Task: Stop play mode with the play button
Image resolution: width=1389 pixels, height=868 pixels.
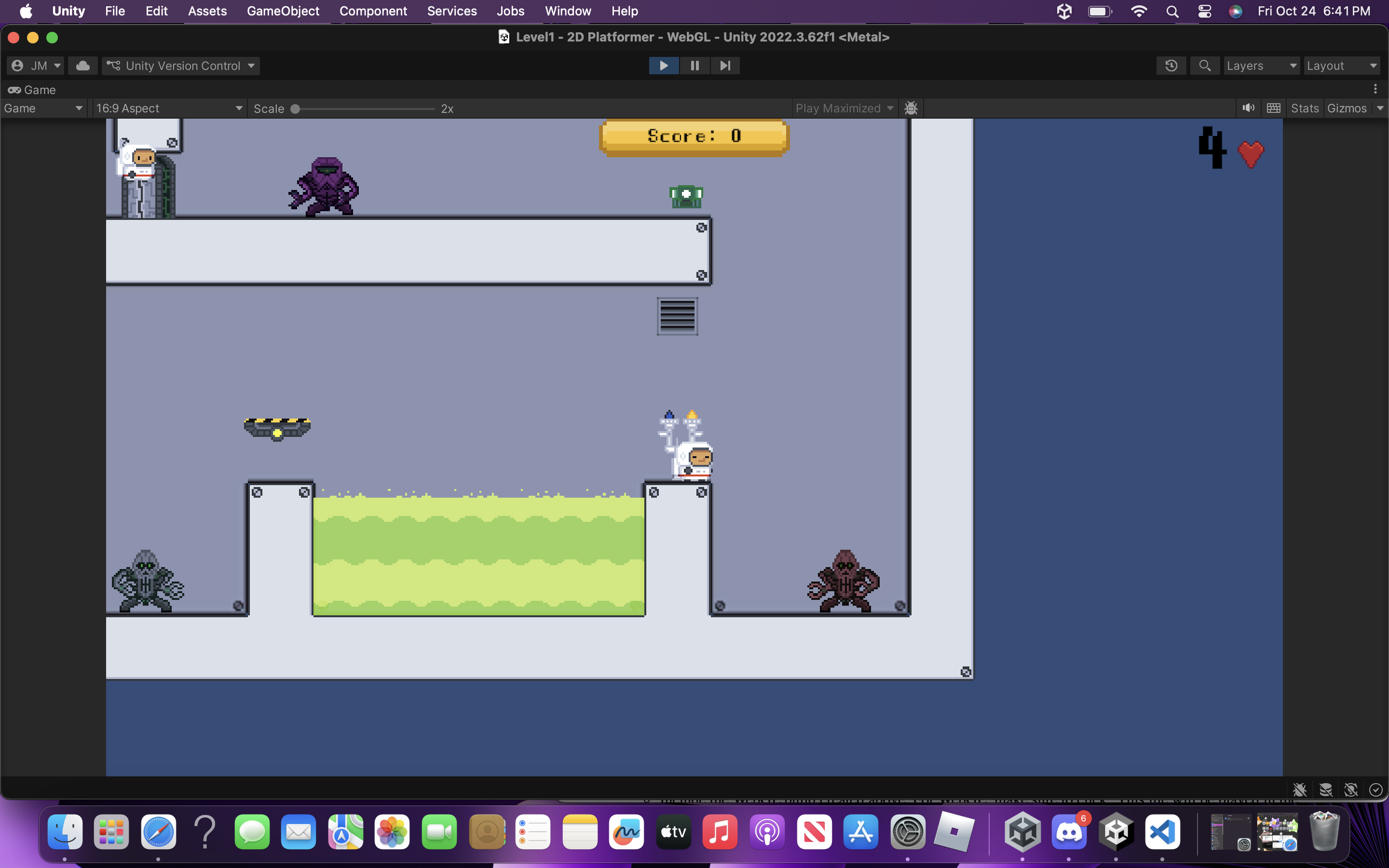Action: tap(664, 66)
